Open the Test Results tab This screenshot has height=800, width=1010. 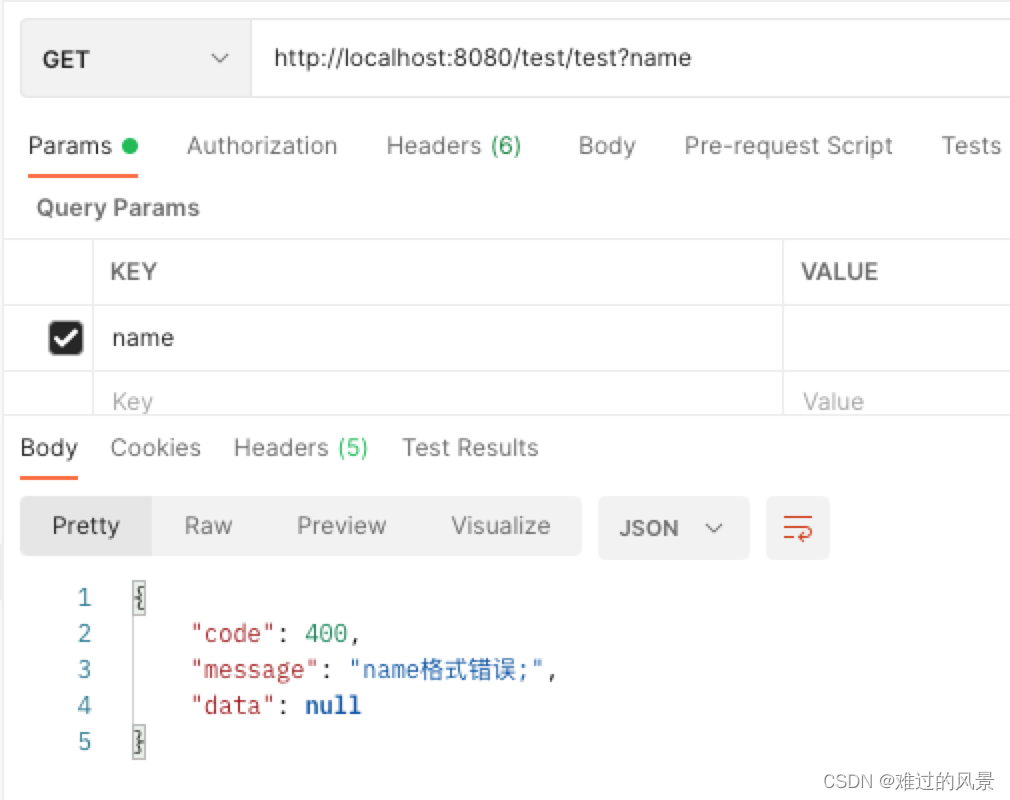pyautogui.click(x=470, y=448)
